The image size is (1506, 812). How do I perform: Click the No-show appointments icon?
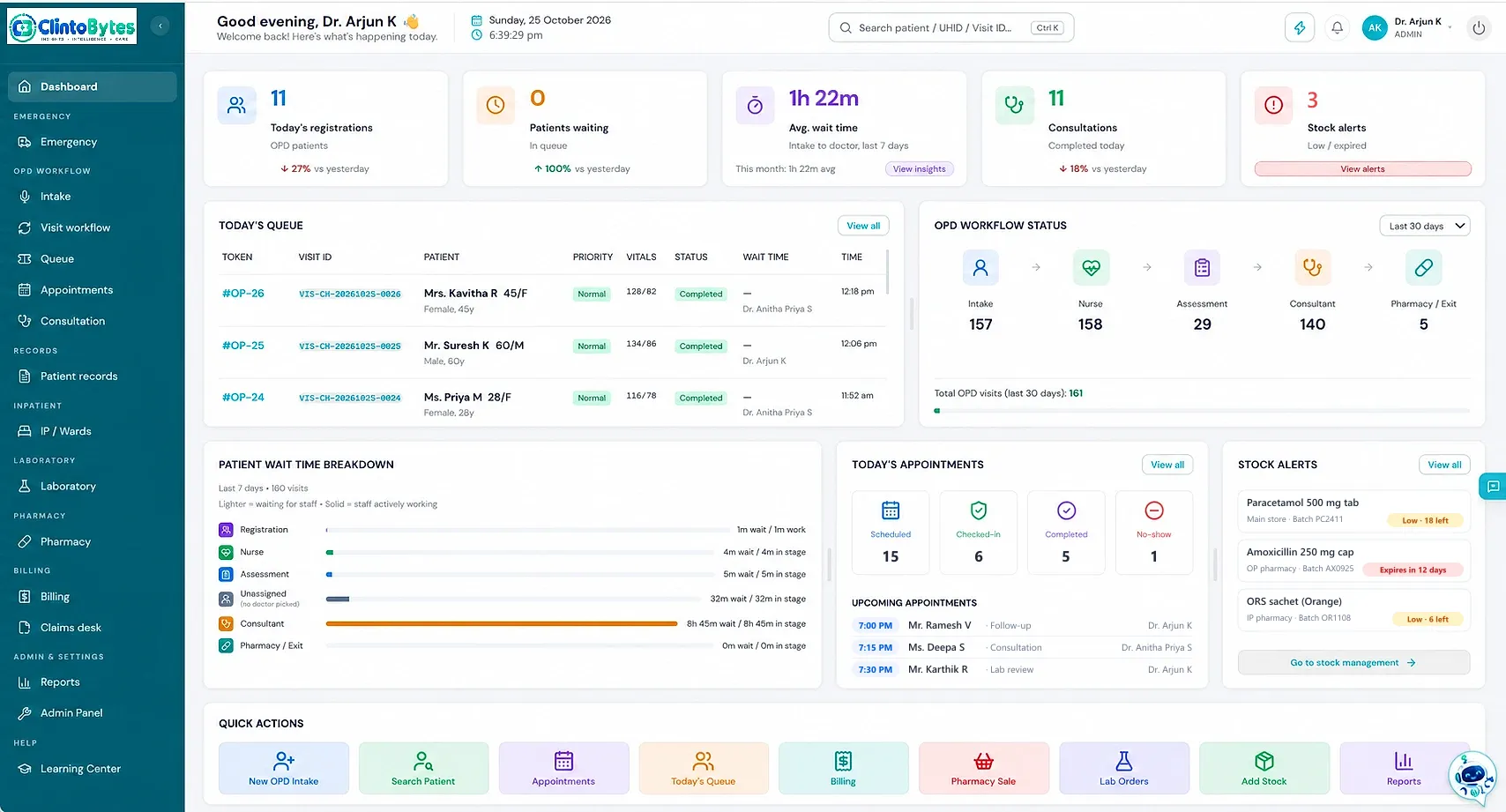1154,510
